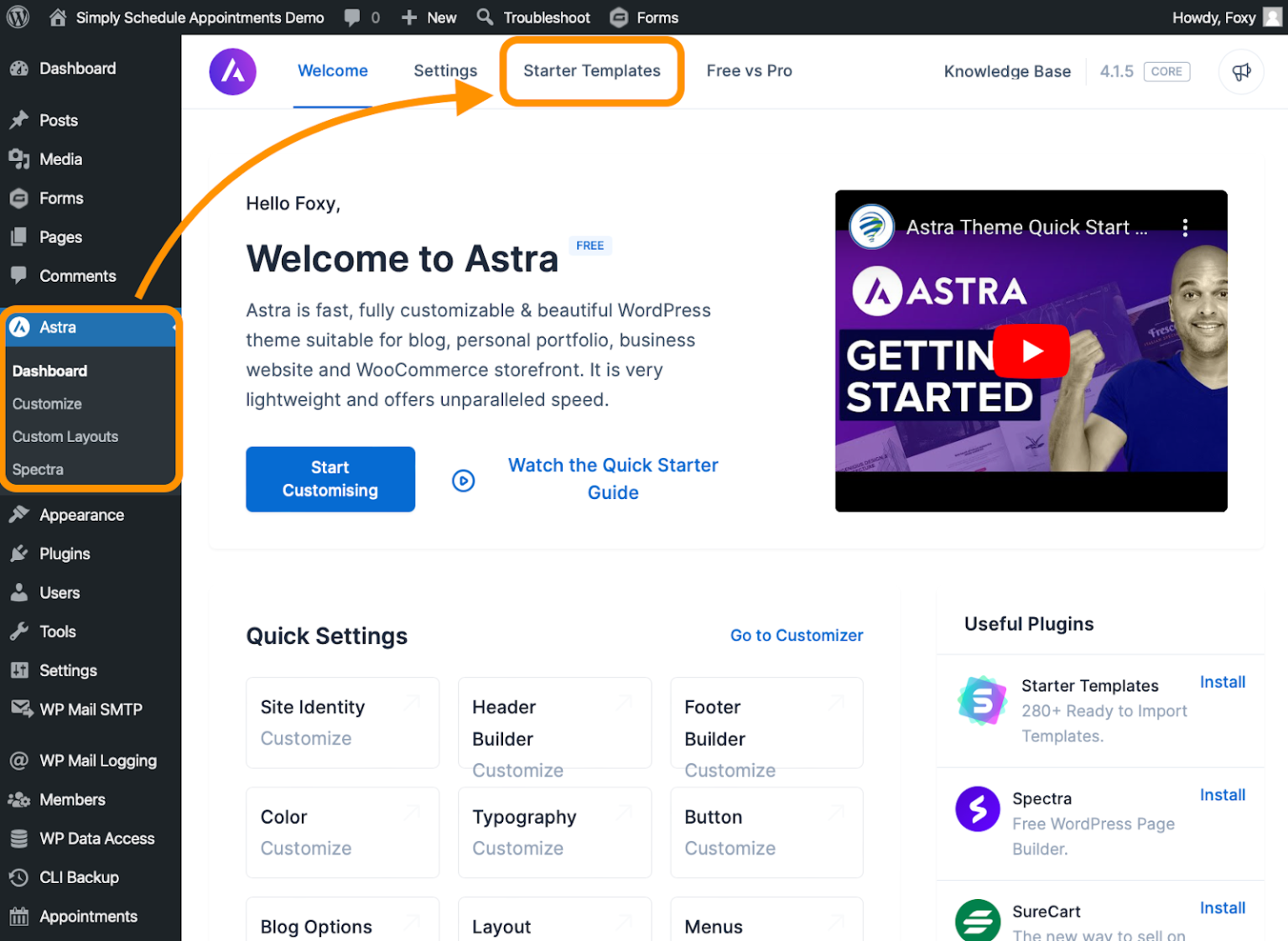
Task: Switch to the Free vs Pro tab
Action: coord(749,71)
